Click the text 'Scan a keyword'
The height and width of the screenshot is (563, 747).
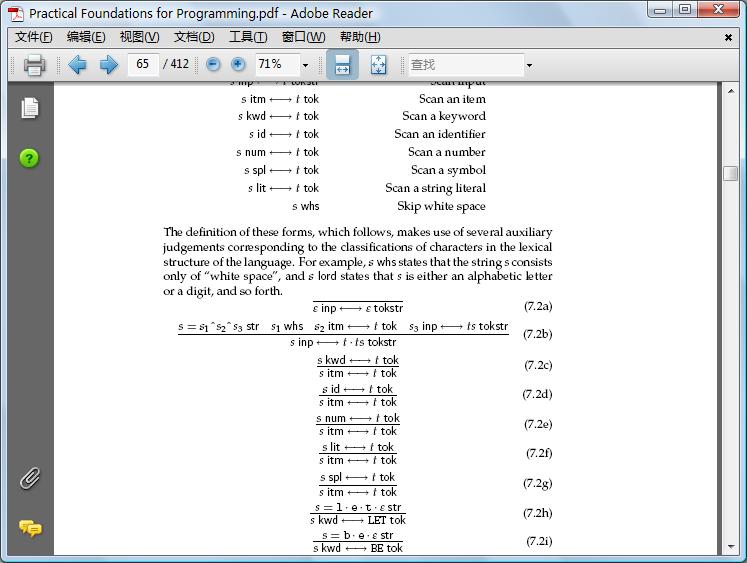444,116
